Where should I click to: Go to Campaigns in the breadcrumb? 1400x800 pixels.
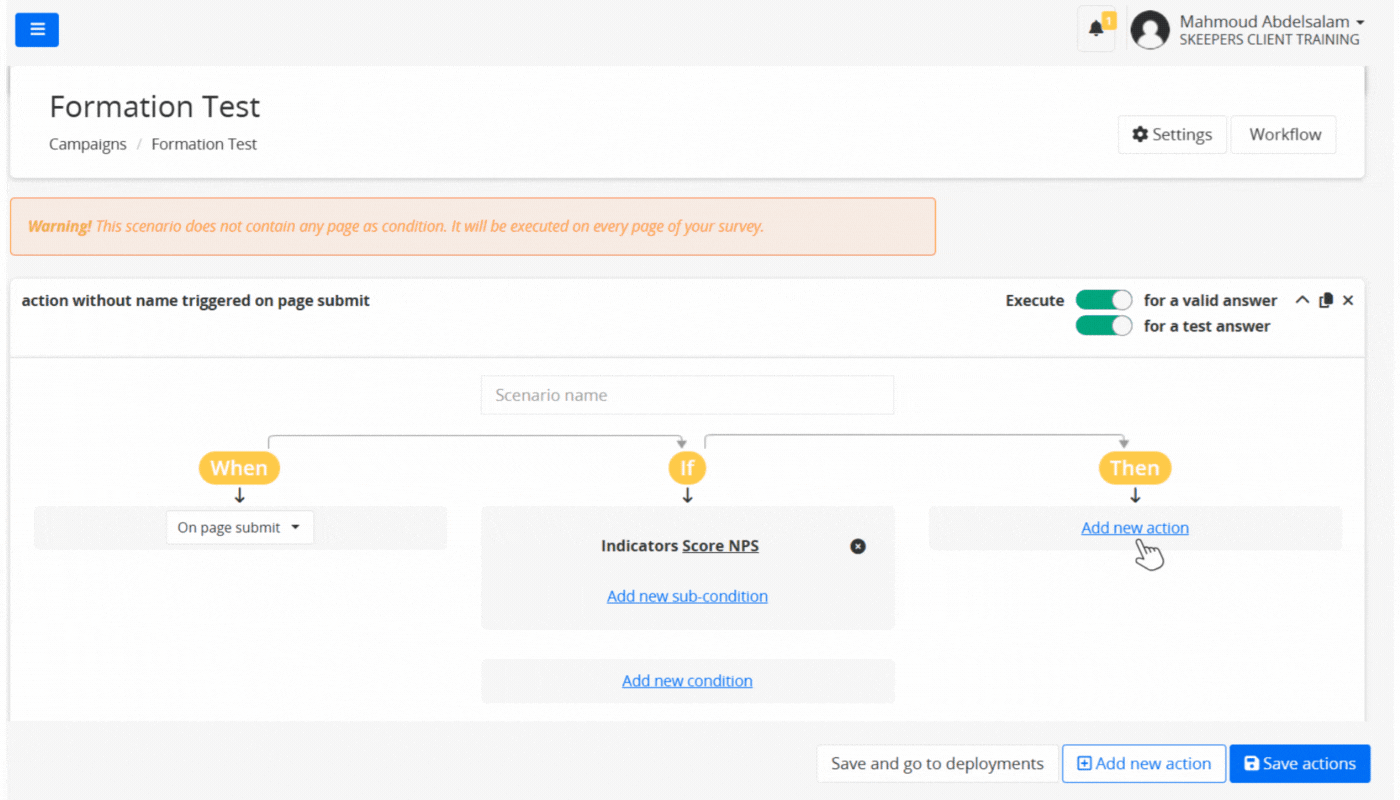[88, 144]
